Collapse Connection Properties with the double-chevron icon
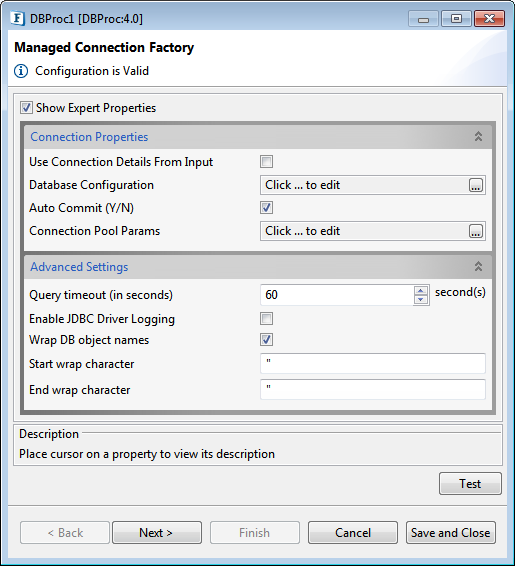The width and height of the screenshot is (515, 566). pos(478,136)
